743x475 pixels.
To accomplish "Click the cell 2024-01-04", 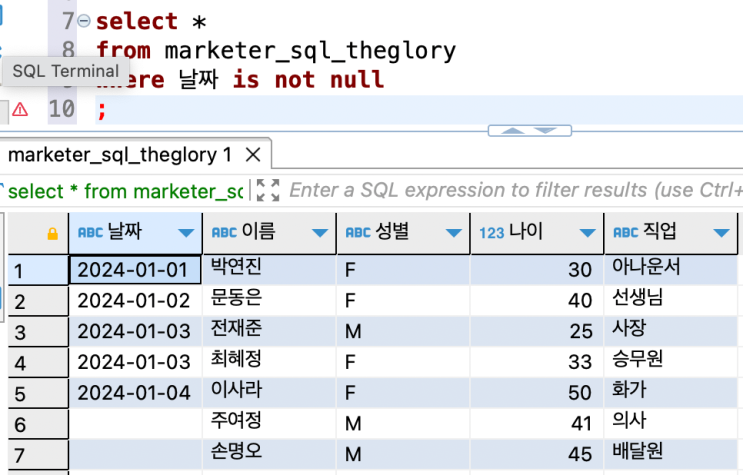I will 136,393.
